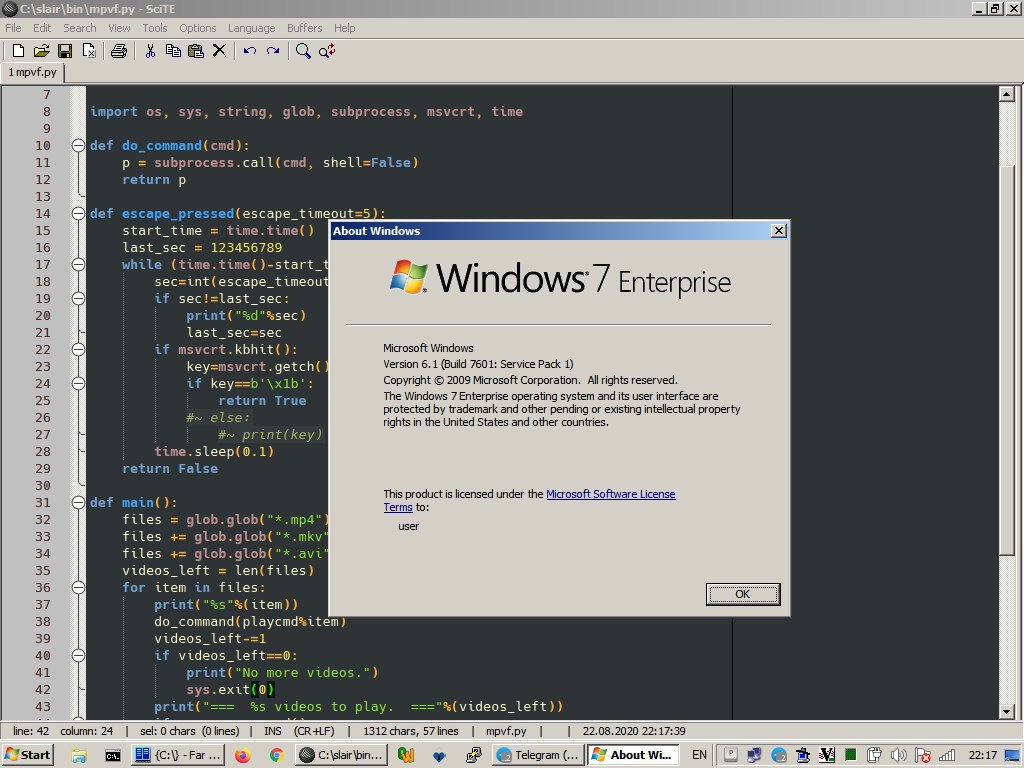The height and width of the screenshot is (768, 1024).
Task: Click the power plug tray icon
Action: click(x=874, y=755)
